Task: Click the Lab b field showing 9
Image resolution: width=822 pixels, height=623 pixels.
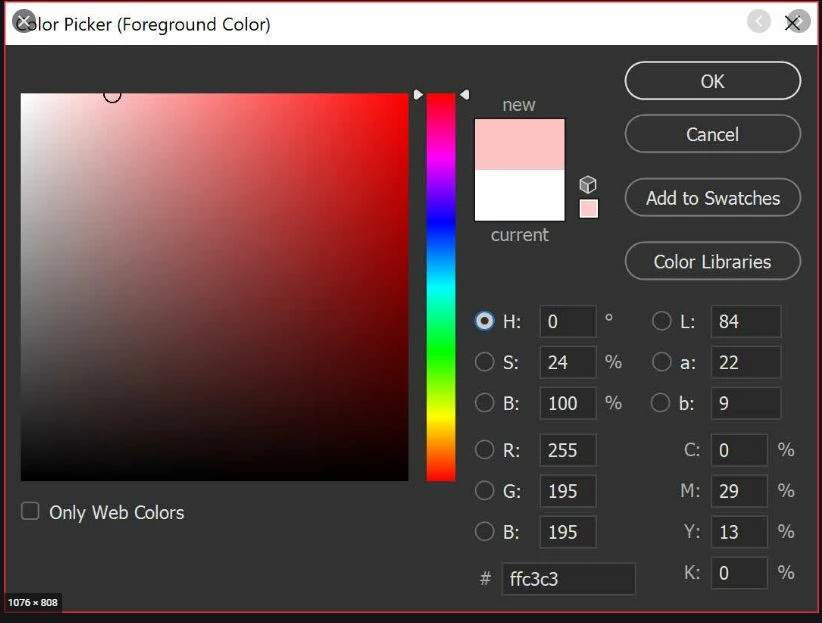Action: (x=746, y=403)
